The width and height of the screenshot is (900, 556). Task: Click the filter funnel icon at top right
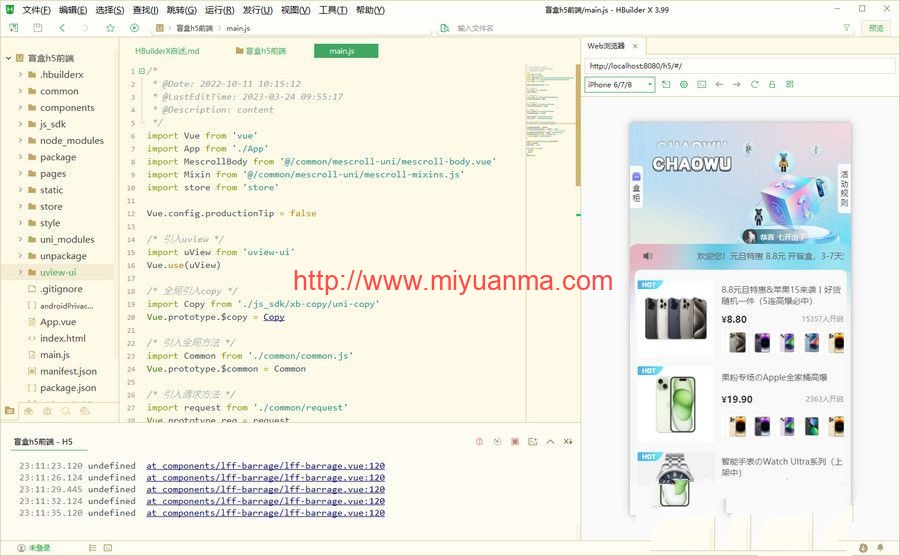click(847, 28)
